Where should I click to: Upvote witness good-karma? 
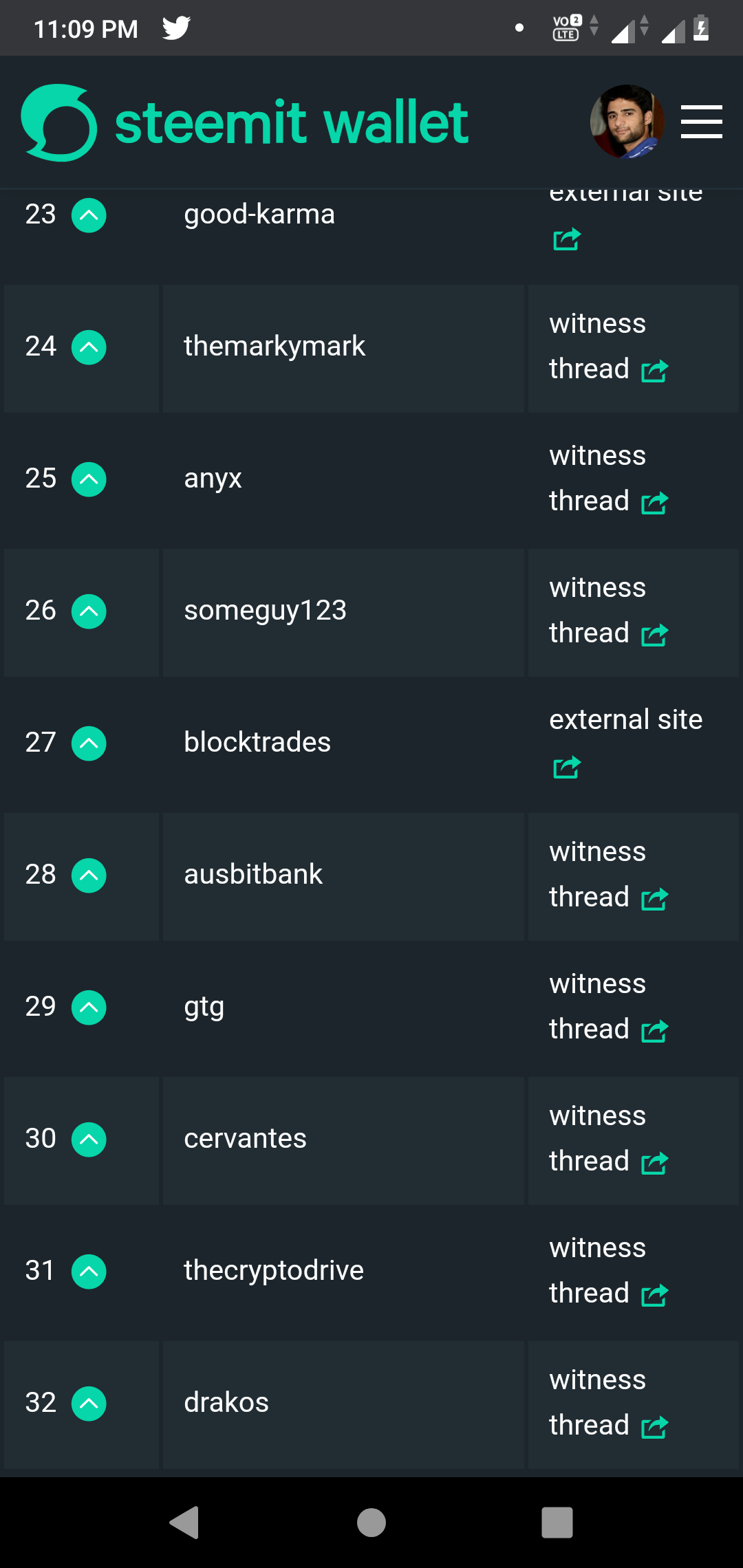[89, 215]
